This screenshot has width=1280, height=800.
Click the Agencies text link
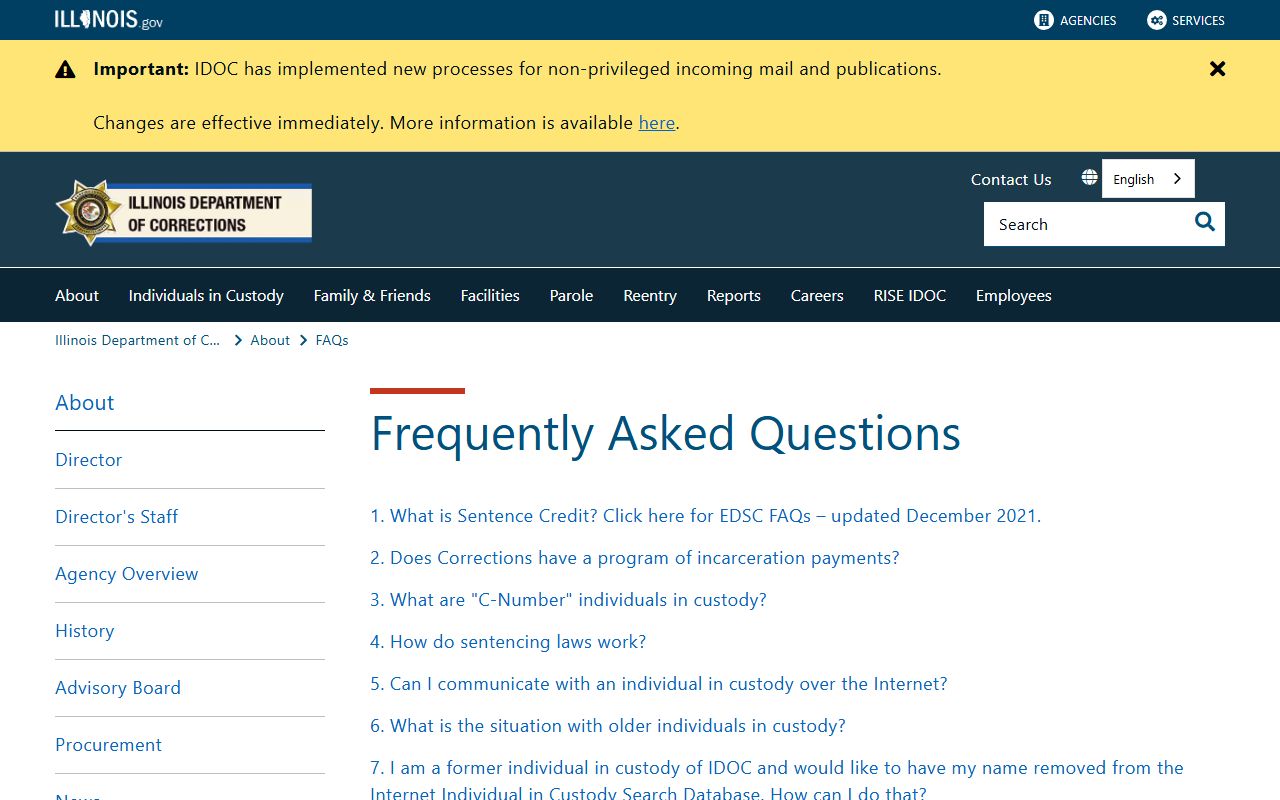pyautogui.click(x=1088, y=20)
